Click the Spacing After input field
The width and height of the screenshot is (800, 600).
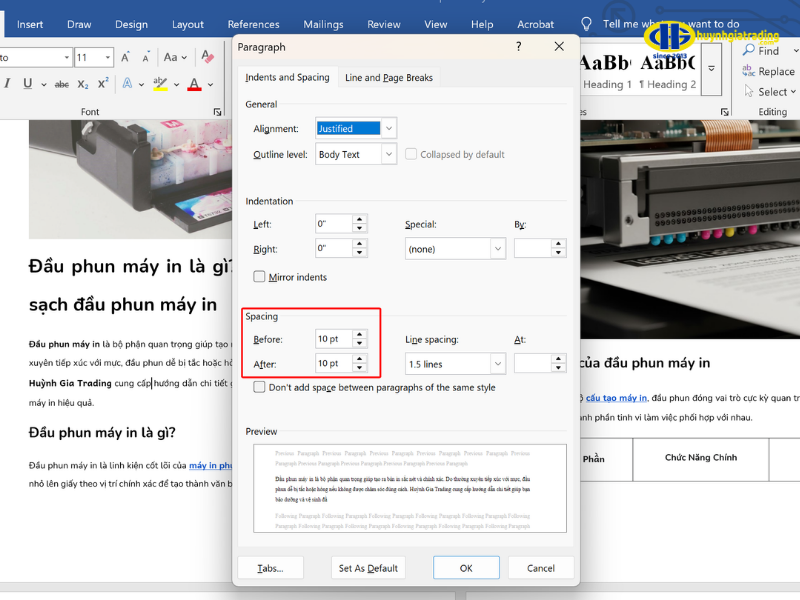pyautogui.click(x=332, y=364)
